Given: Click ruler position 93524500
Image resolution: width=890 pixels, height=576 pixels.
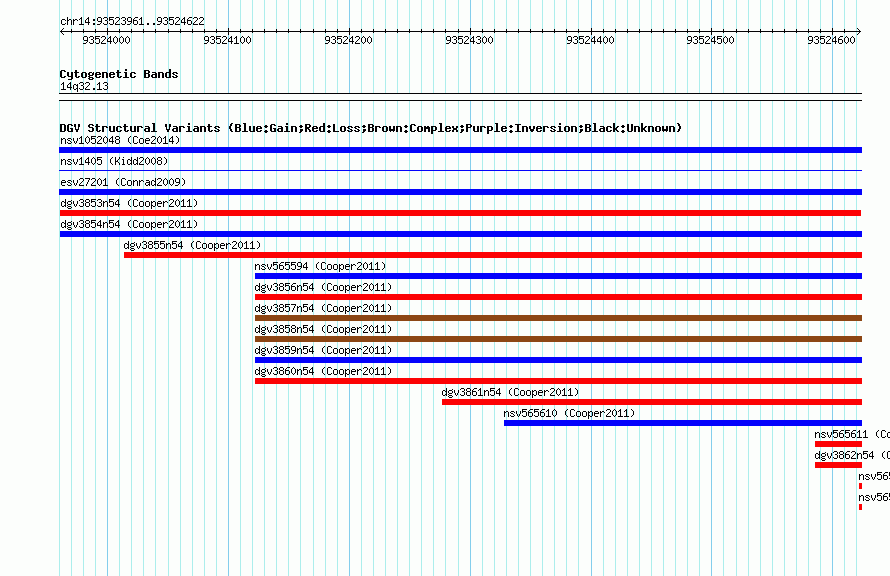Looking at the screenshot, I should [x=710, y=40].
